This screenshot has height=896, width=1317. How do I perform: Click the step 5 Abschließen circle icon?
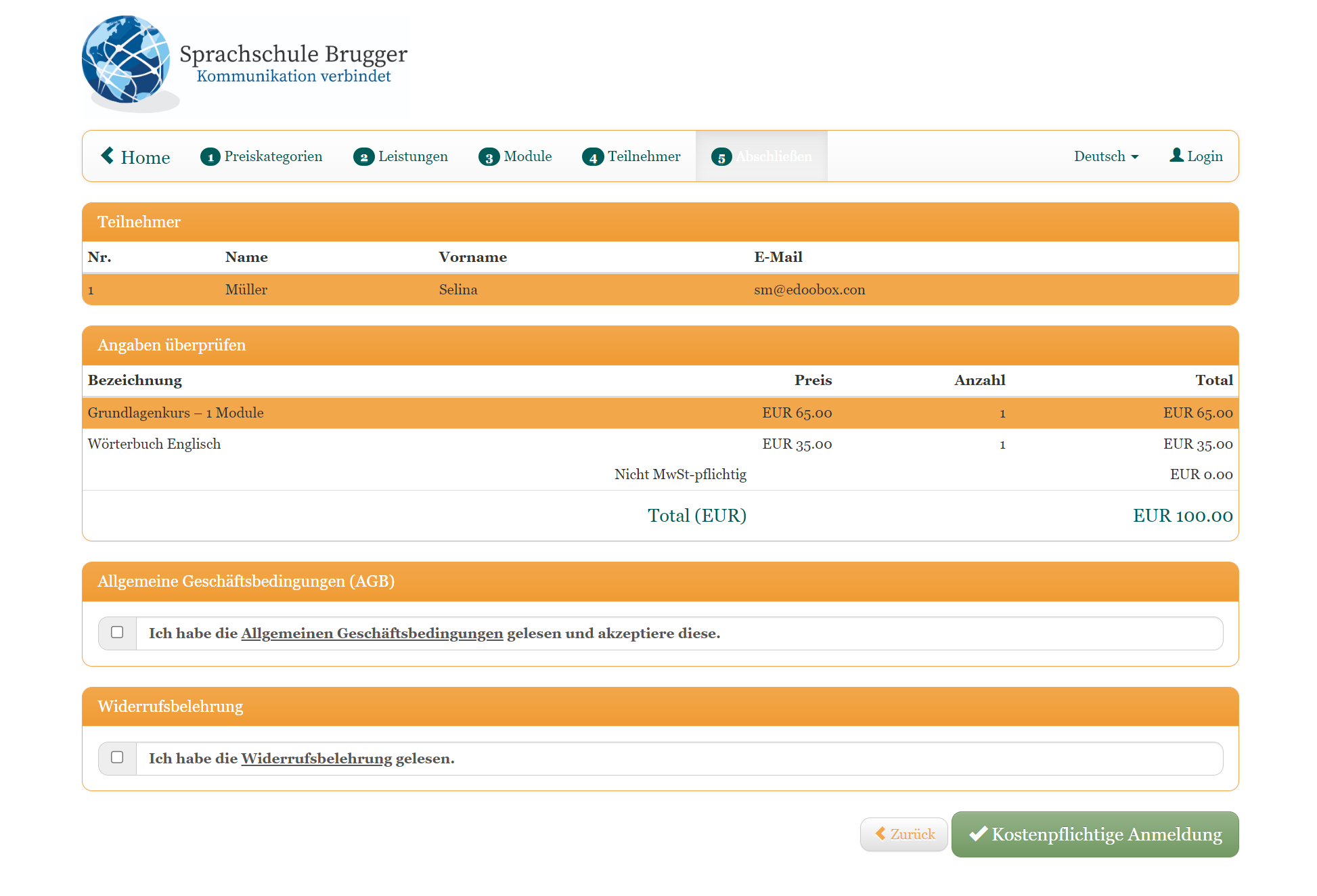point(721,156)
